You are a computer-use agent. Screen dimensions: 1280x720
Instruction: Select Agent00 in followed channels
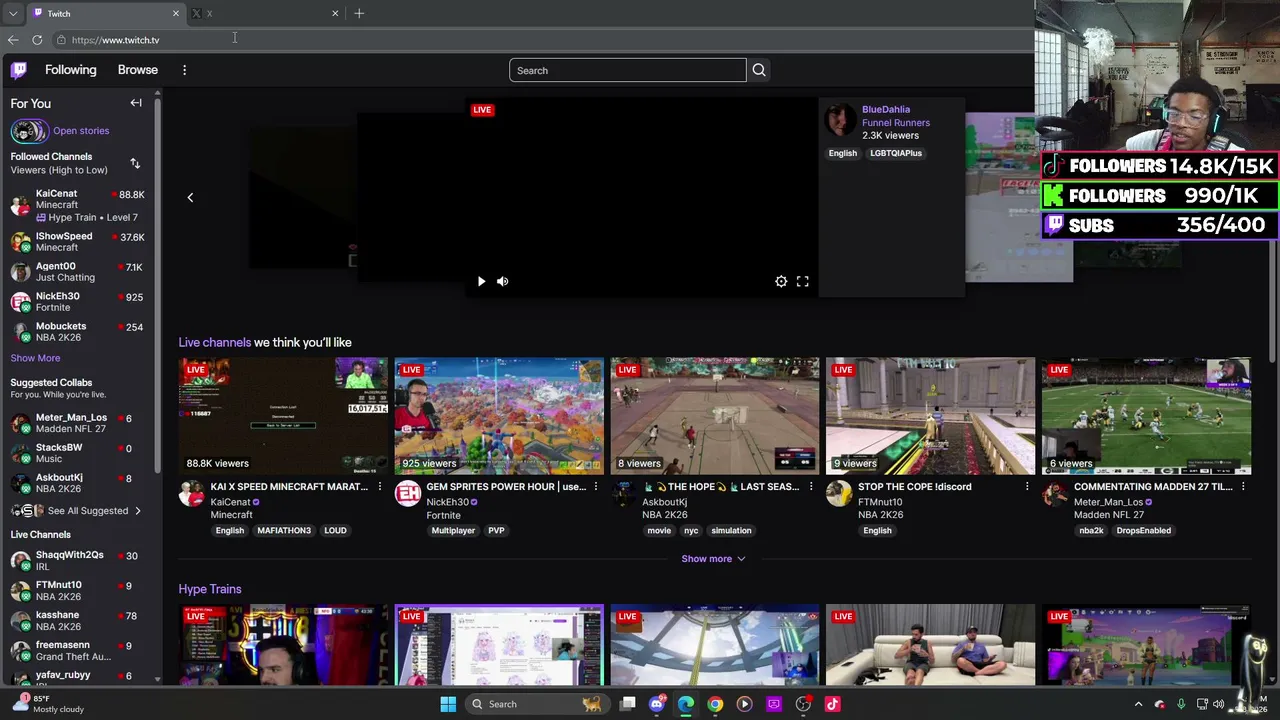tap(78, 272)
